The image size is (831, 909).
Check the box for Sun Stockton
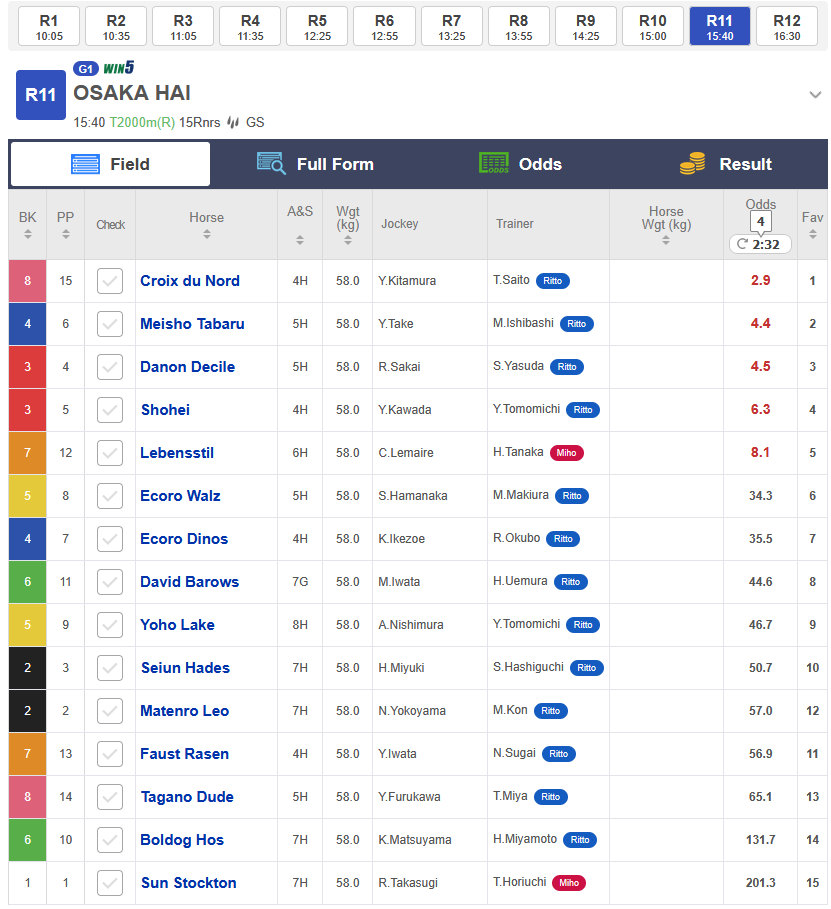[110, 883]
